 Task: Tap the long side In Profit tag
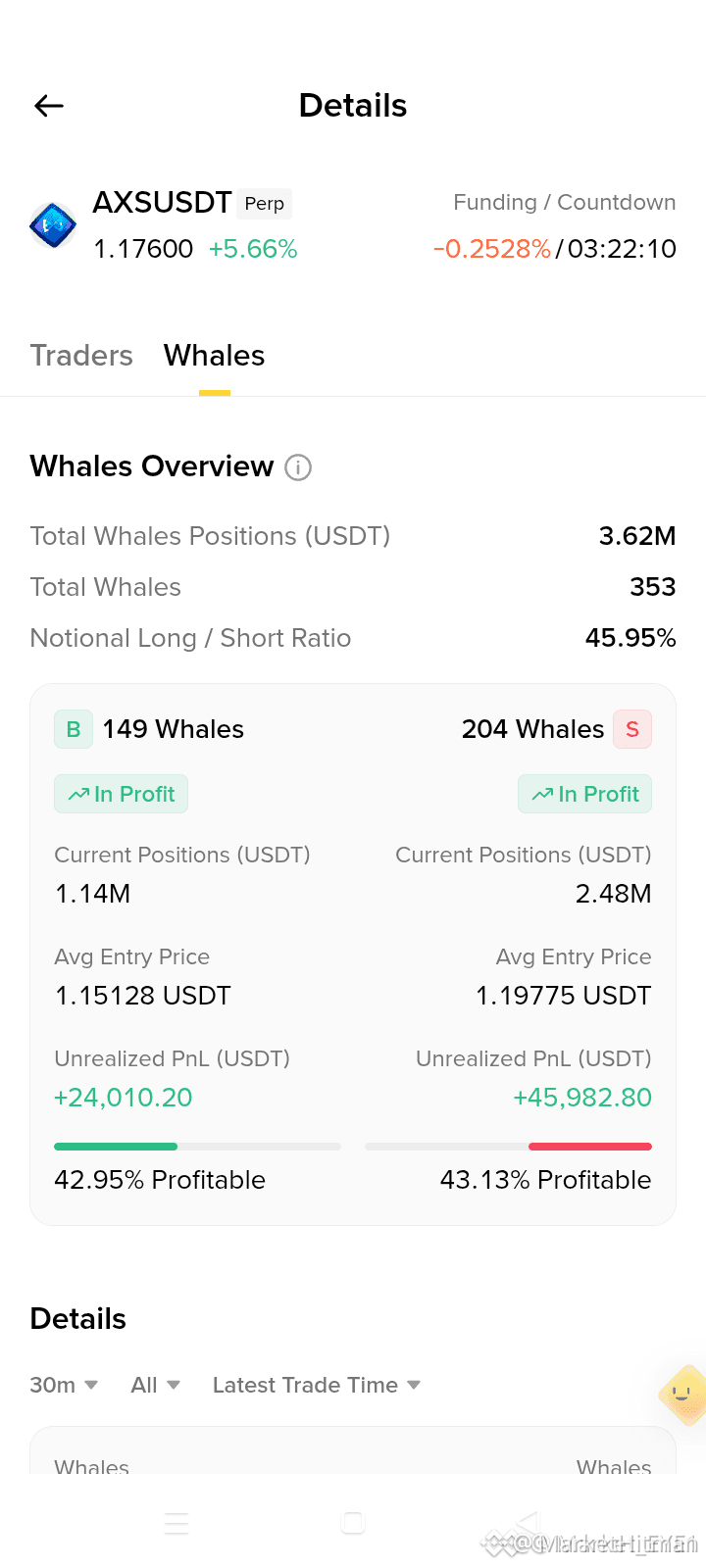pyautogui.click(x=121, y=794)
